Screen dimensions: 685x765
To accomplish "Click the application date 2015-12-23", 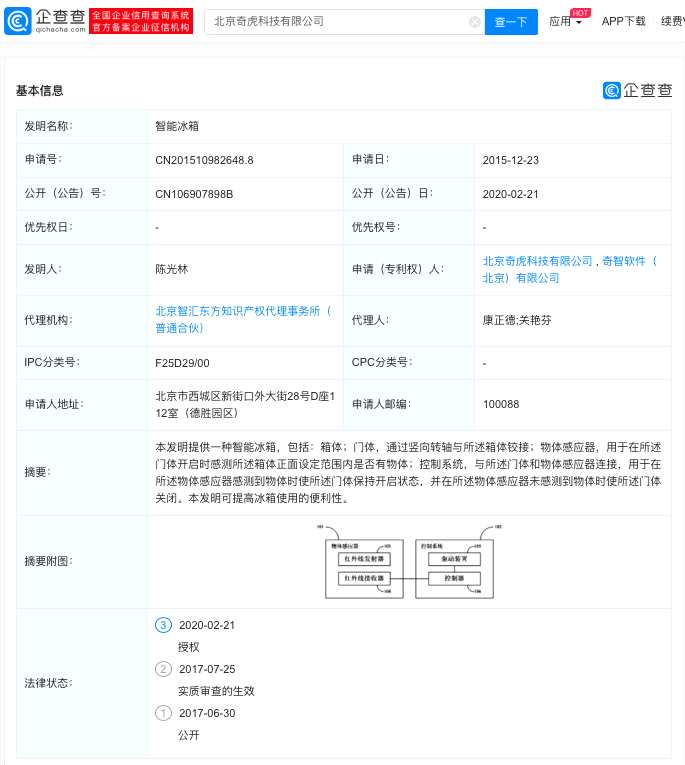I will [510, 160].
